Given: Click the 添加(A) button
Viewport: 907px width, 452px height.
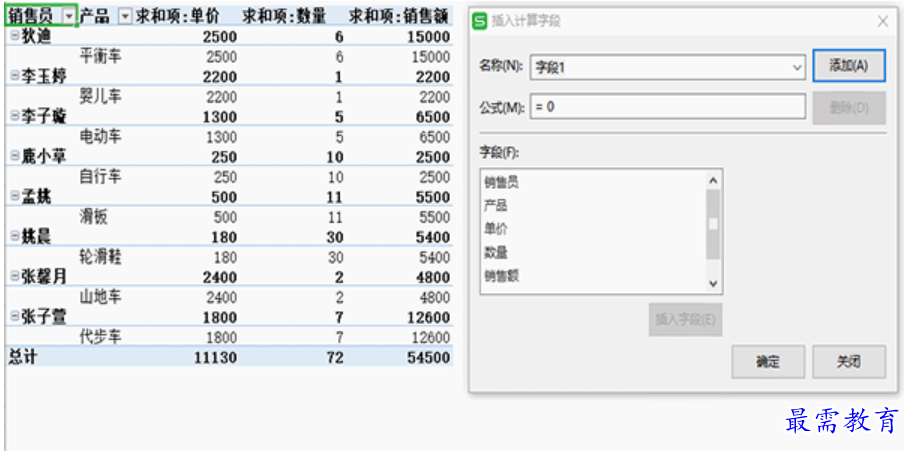Looking at the screenshot, I should (x=849, y=66).
